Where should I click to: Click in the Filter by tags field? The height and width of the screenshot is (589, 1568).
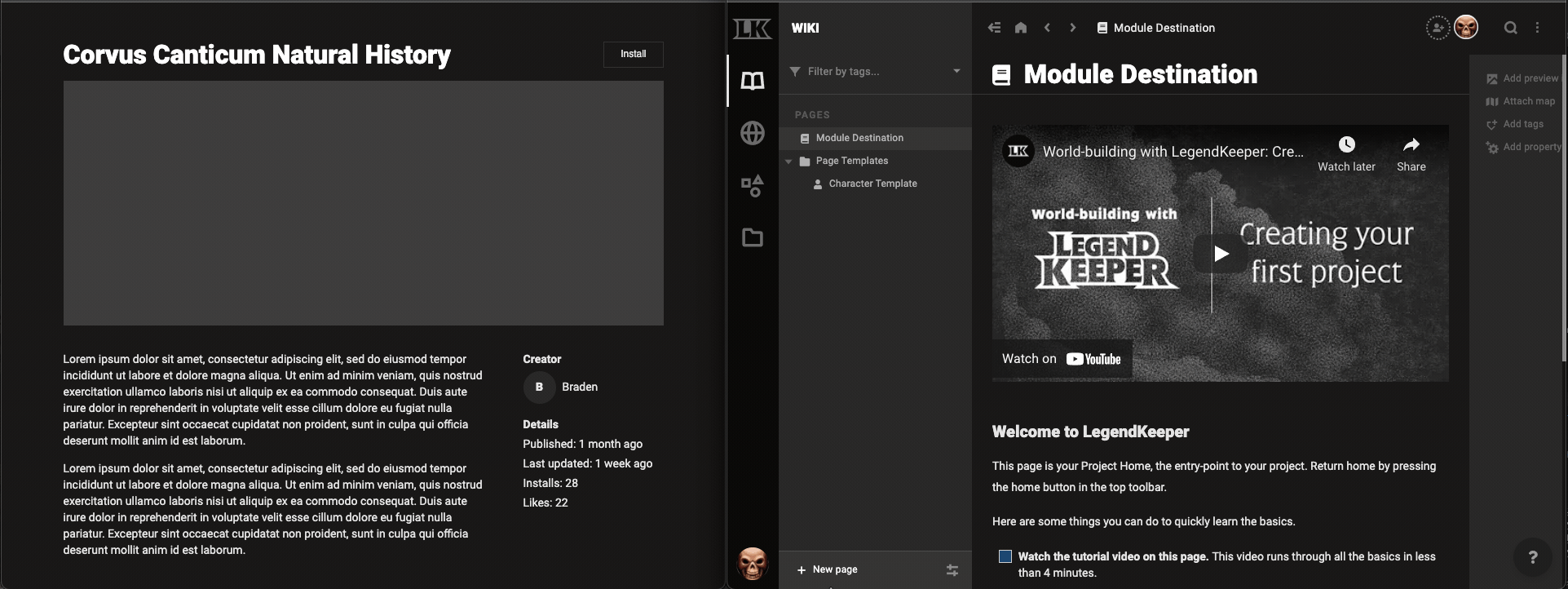[x=876, y=72]
